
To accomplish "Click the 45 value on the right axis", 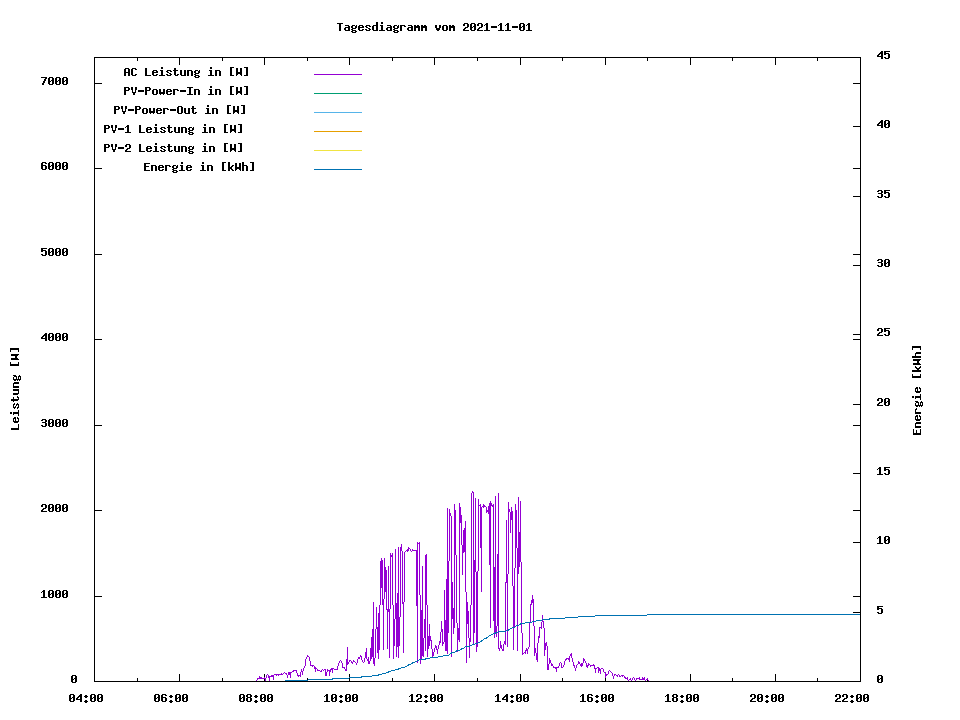I will click(883, 55).
